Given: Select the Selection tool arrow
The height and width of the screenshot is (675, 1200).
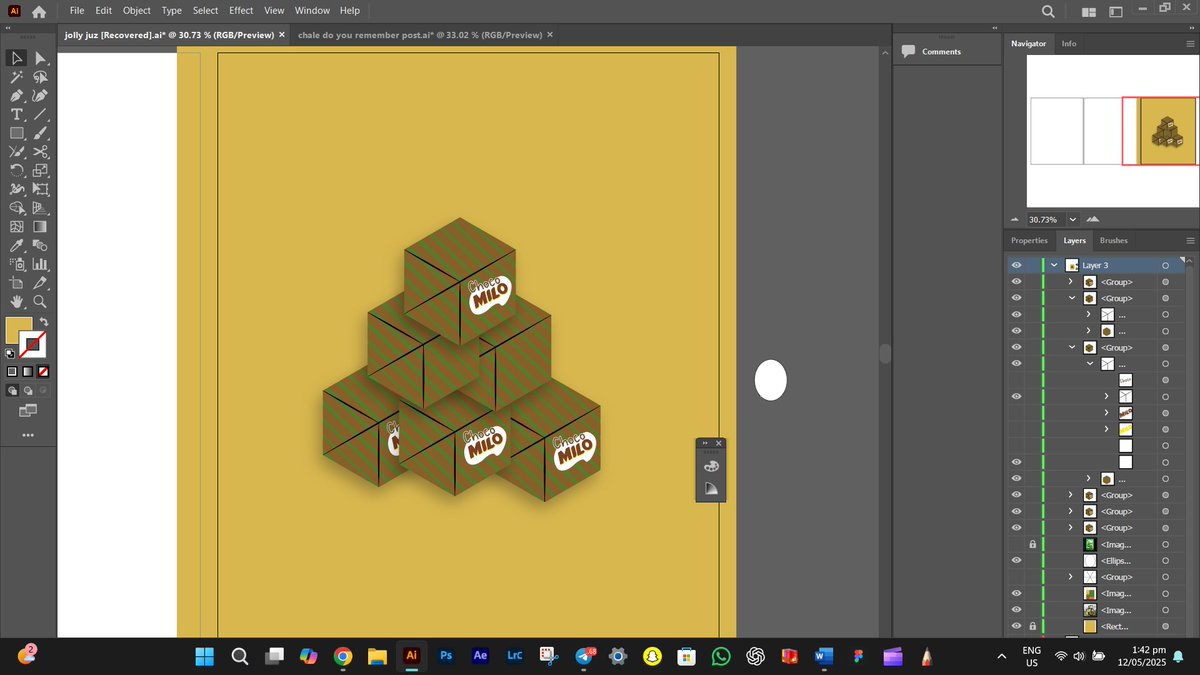Looking at the screenshot, I should [17, 59].
